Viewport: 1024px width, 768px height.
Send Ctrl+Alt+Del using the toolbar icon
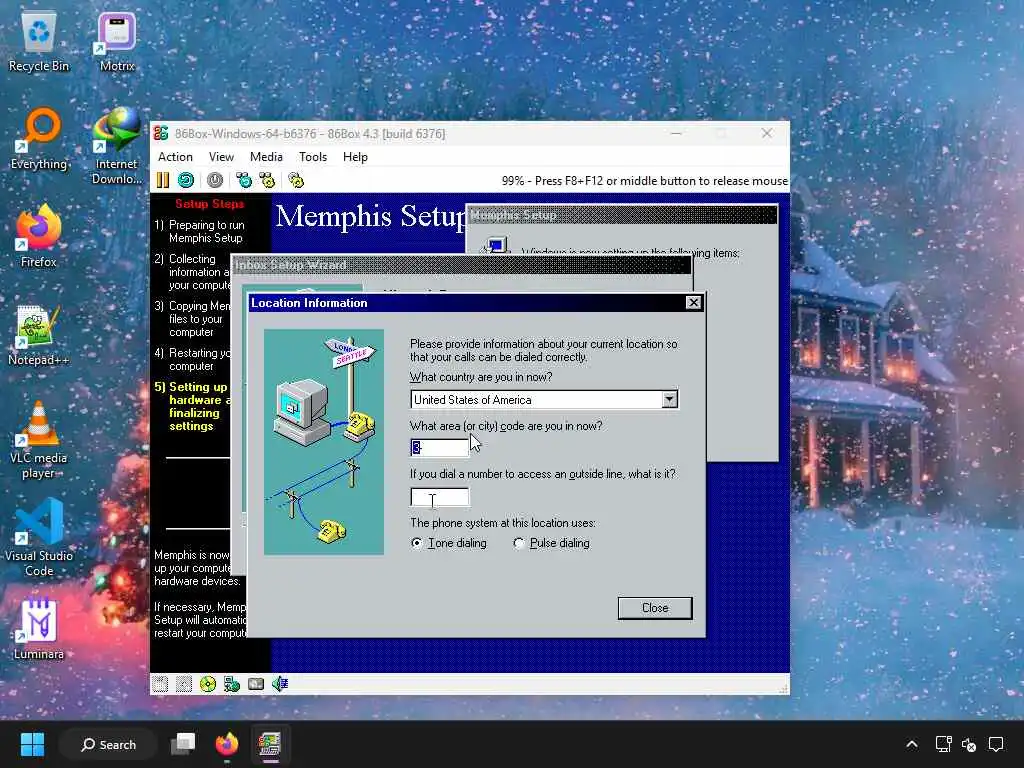(x=244, y=180)
